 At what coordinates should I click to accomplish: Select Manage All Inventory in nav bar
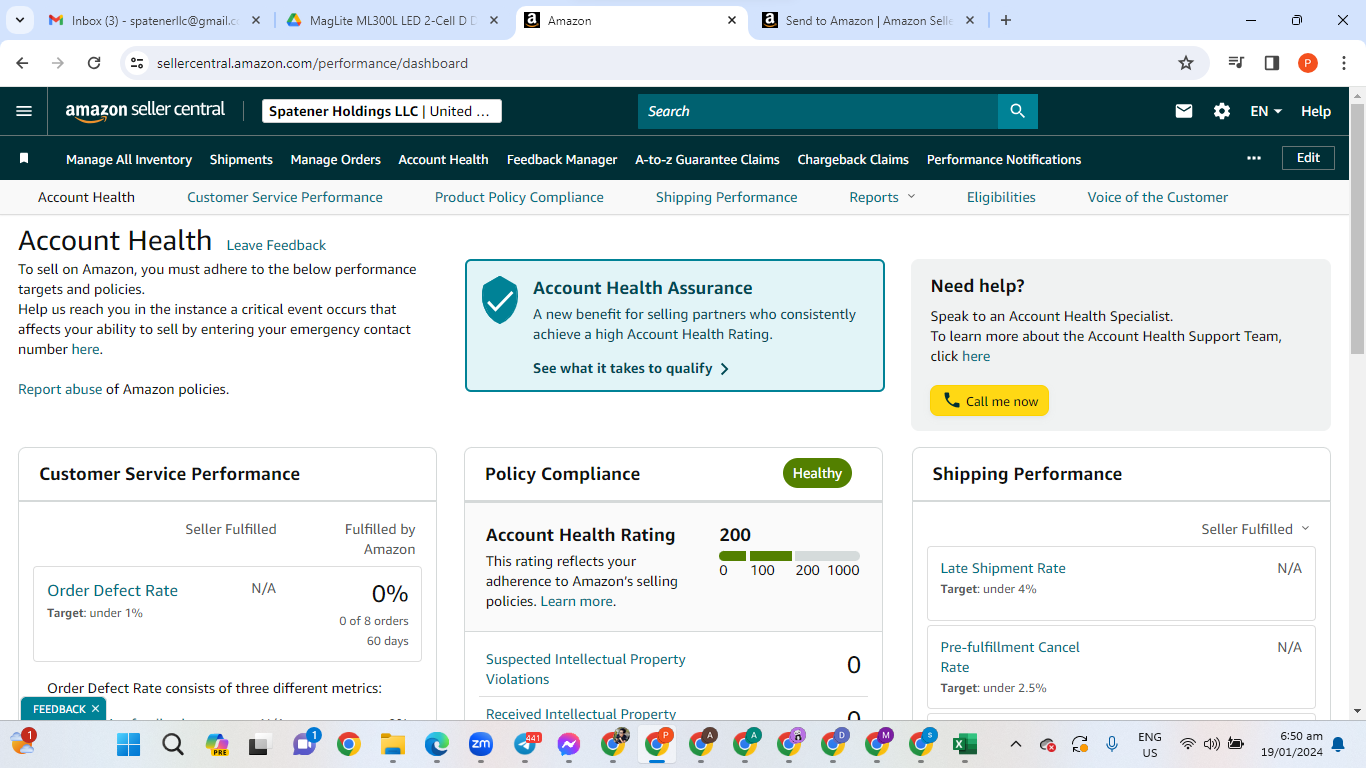coord(129,159)
